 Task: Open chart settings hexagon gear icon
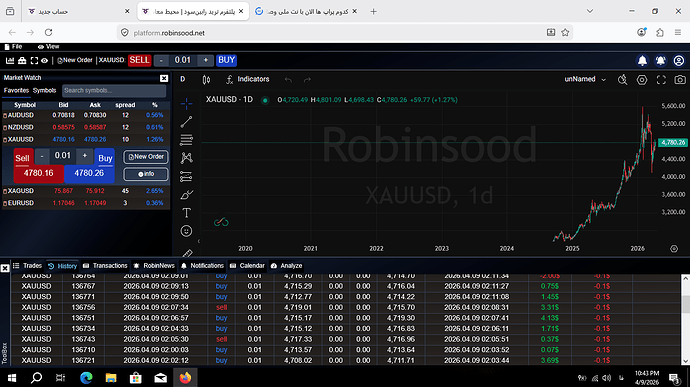coord(642,80)
